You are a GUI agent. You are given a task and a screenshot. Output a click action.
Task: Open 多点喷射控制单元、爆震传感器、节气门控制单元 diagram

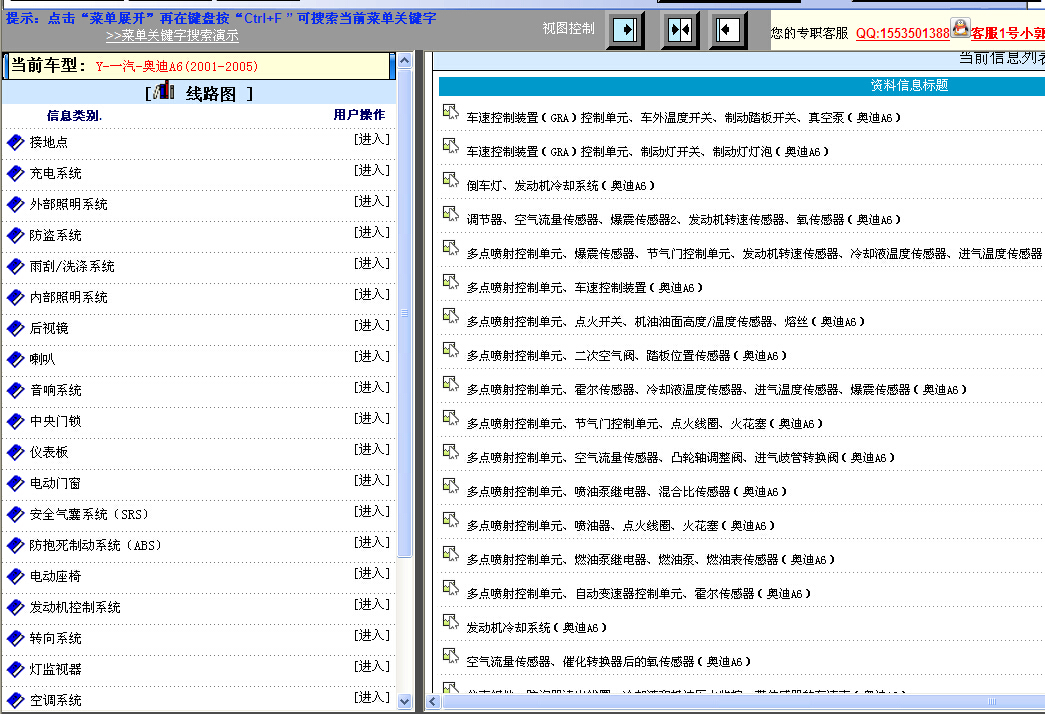754,254
